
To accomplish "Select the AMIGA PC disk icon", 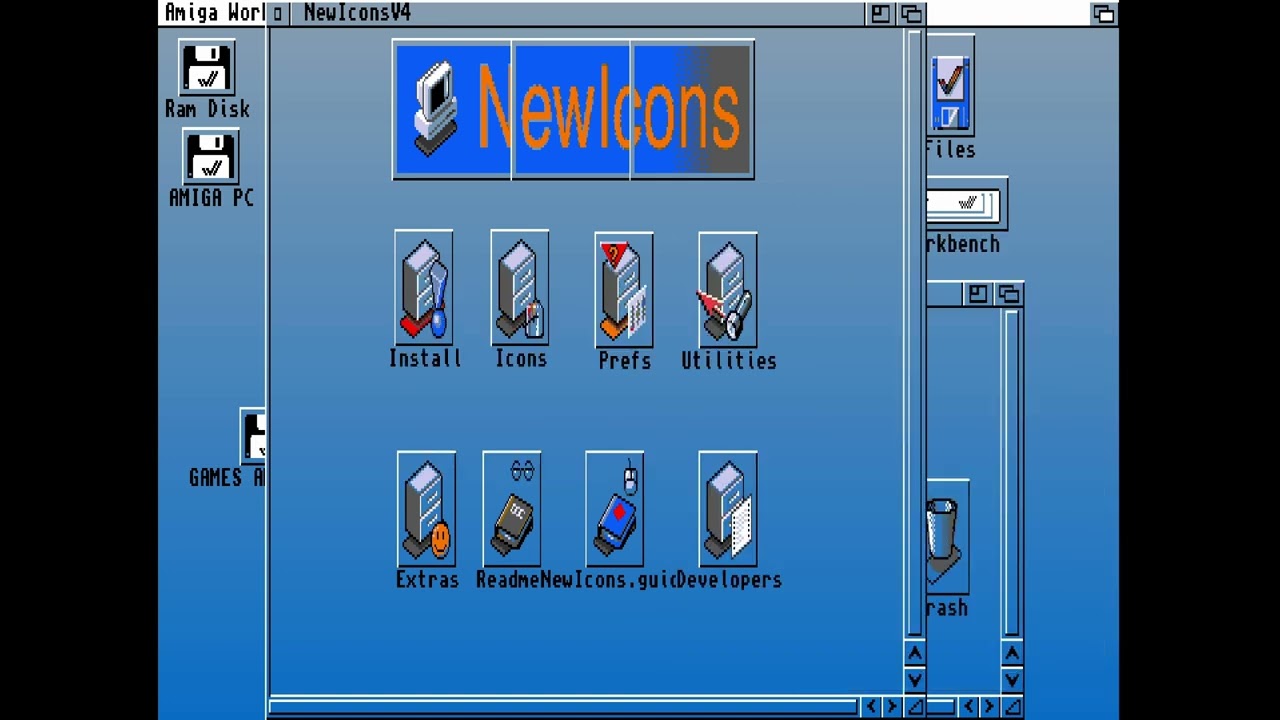I will pyautogui.click(x=210, y=157).
